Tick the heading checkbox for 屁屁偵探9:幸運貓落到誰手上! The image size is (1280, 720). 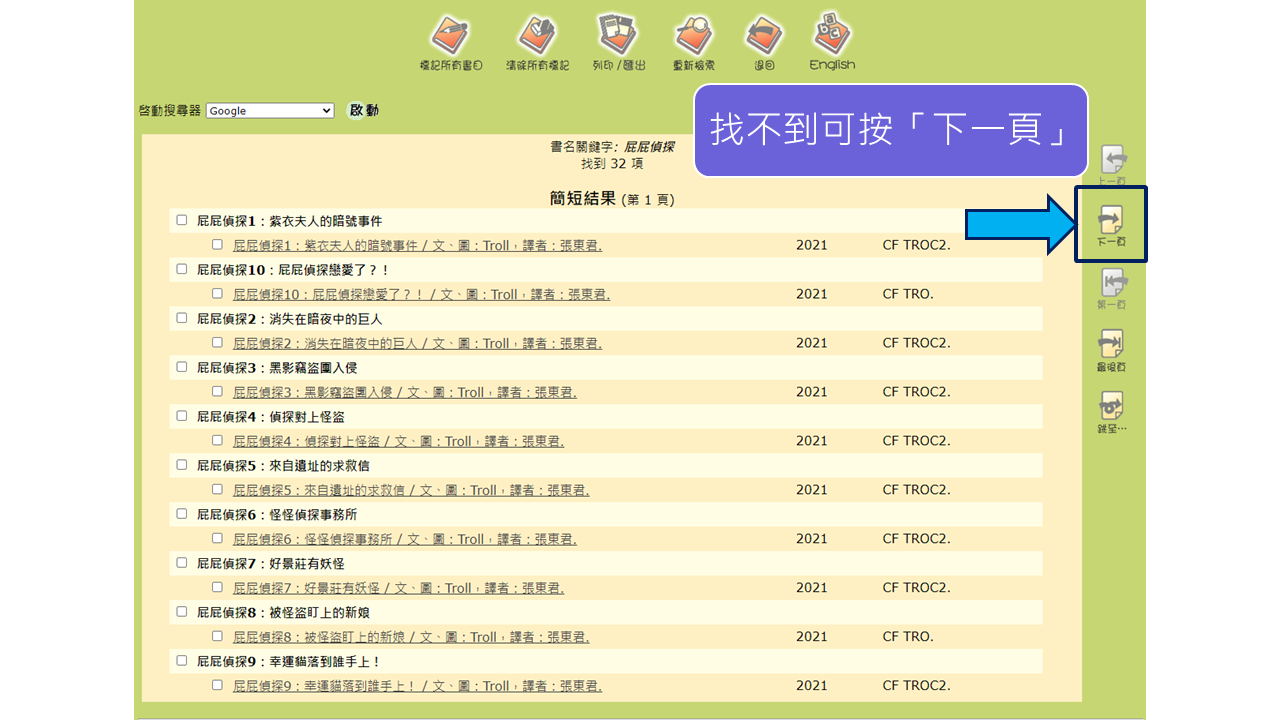182,661
